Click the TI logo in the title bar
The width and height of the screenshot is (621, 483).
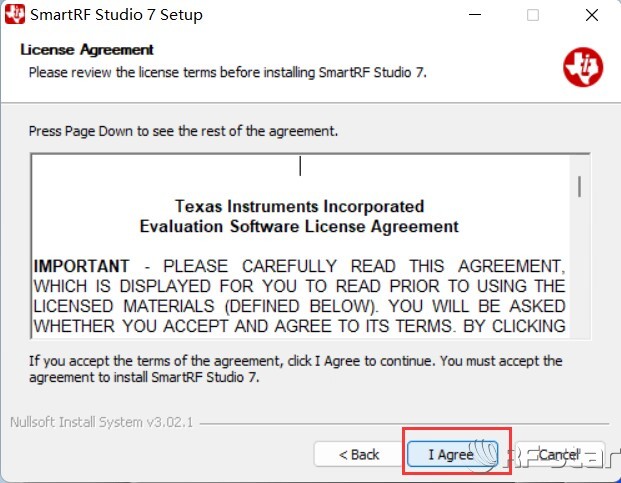(15, 15)
